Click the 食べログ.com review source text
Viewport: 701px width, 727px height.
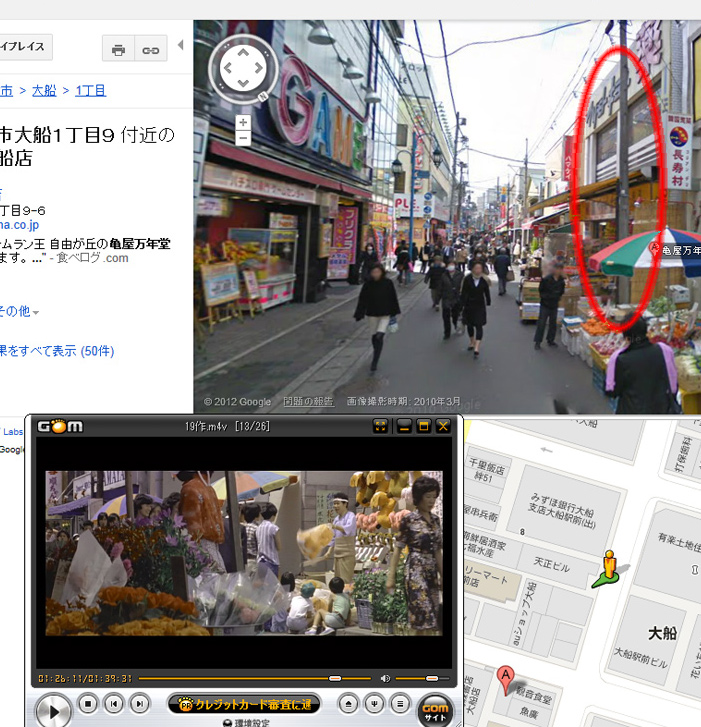[x=92, y=258]
